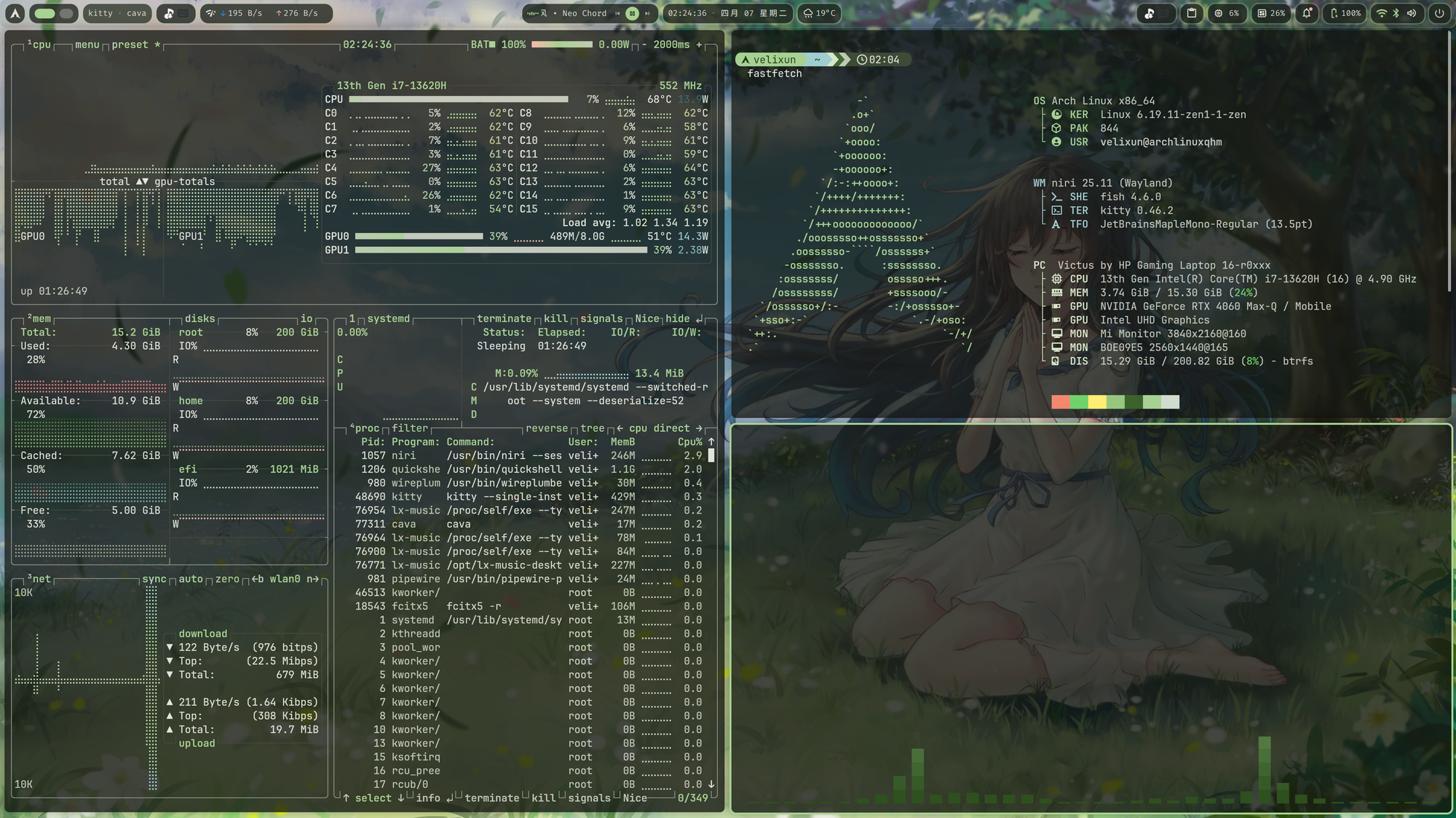This screenshot has height=818, width=1456.
Task: Click the kitty window title in top bar
Action: [x=100, y=13]
